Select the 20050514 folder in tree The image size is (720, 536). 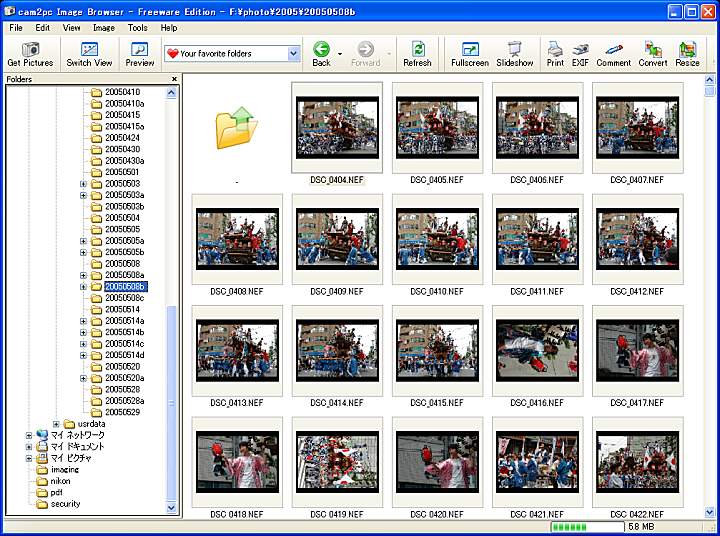pos(122,310)
